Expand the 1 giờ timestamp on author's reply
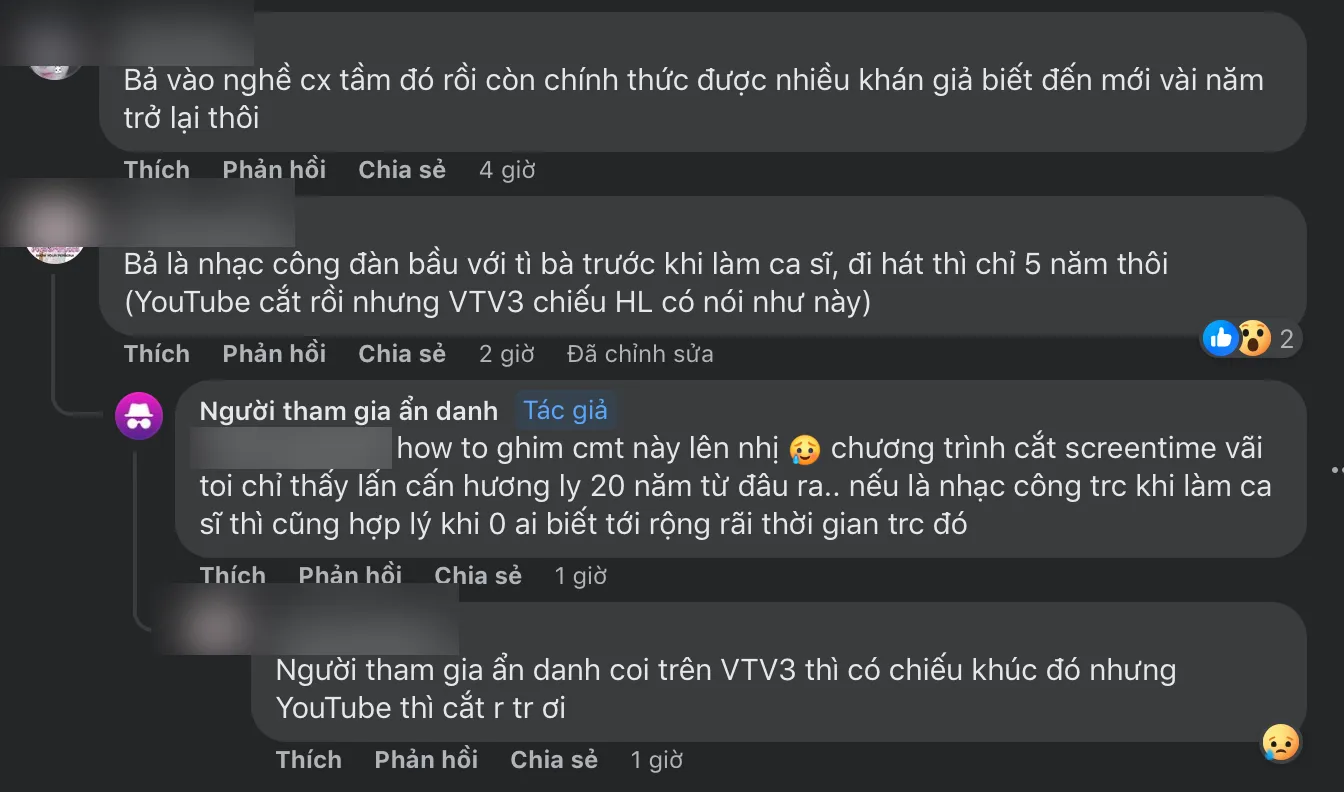 click(x=580, y=575)
